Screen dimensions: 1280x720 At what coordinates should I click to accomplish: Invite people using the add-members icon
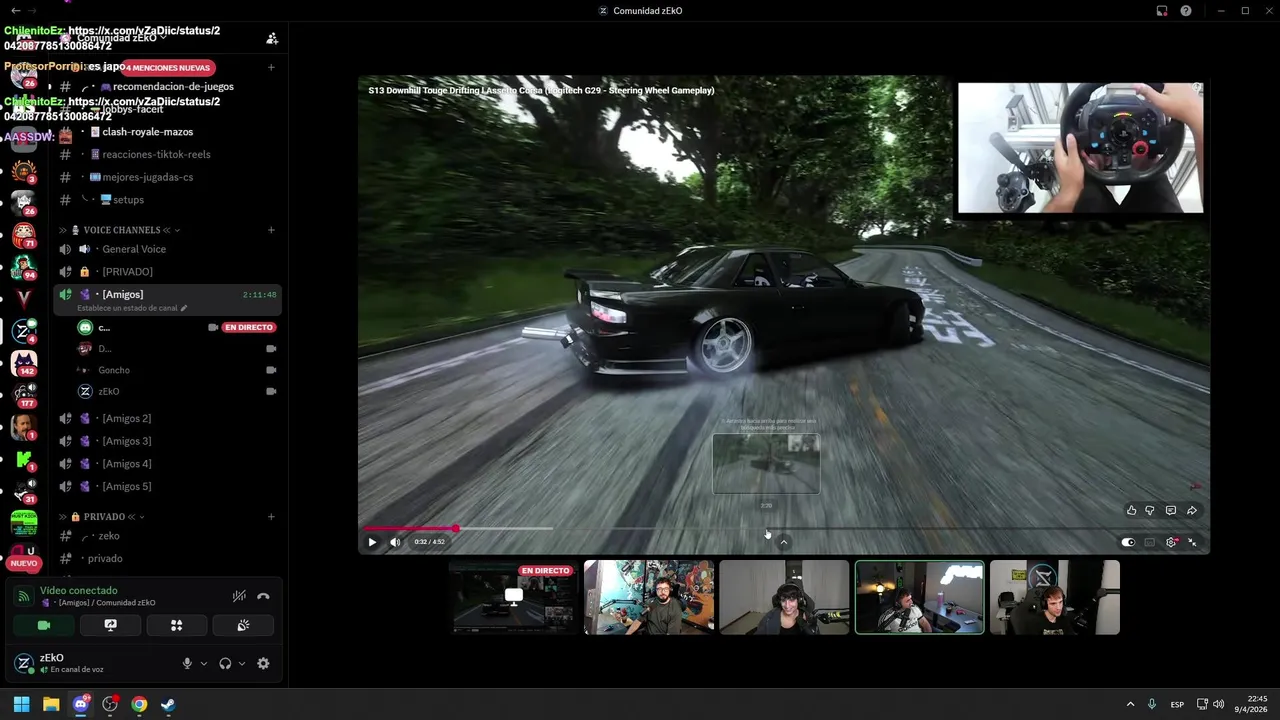272,38
